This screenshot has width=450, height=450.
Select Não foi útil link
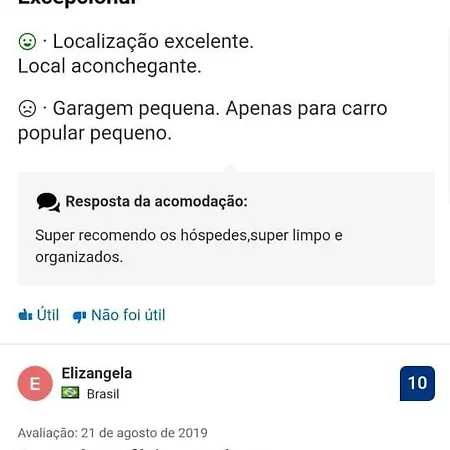[x=119, y=315]
